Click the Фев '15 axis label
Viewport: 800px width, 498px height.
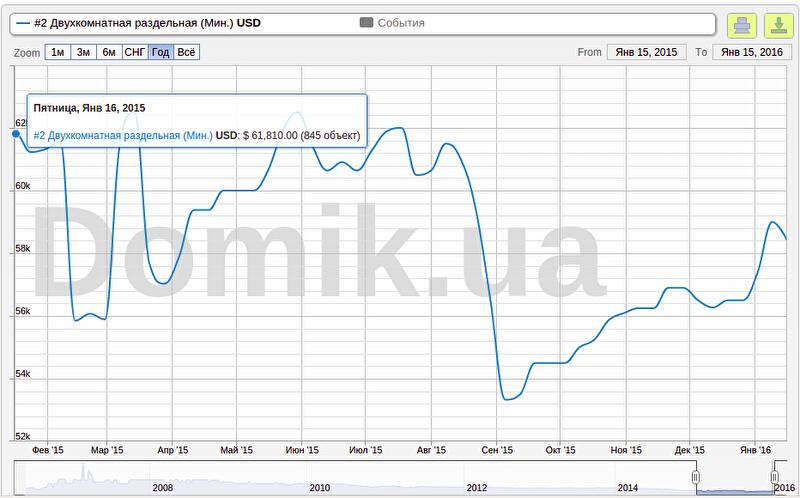pyautogui.click(x=48, y=450)
